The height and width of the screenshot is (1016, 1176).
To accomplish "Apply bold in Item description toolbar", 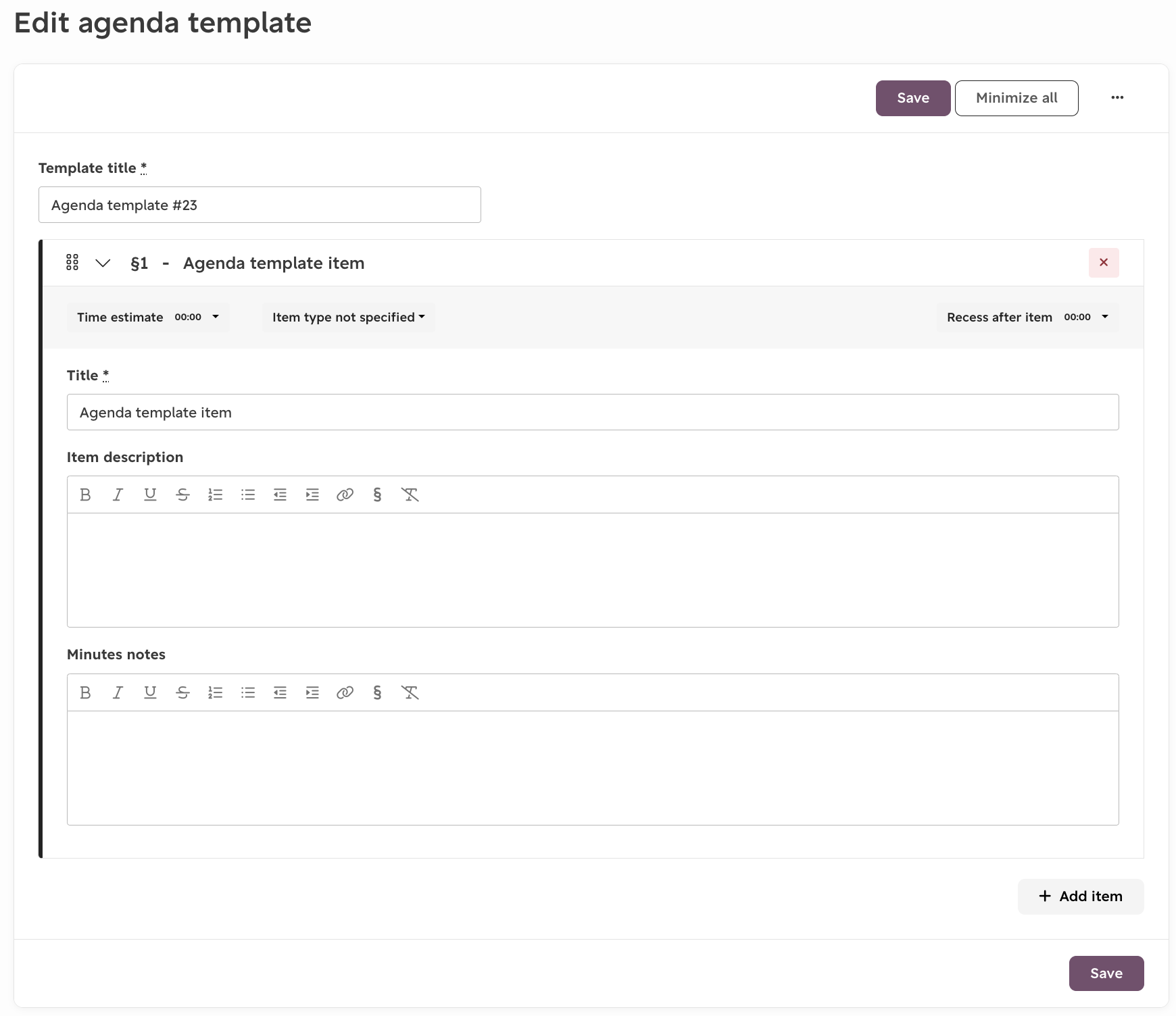I will (x=85, y=494).
